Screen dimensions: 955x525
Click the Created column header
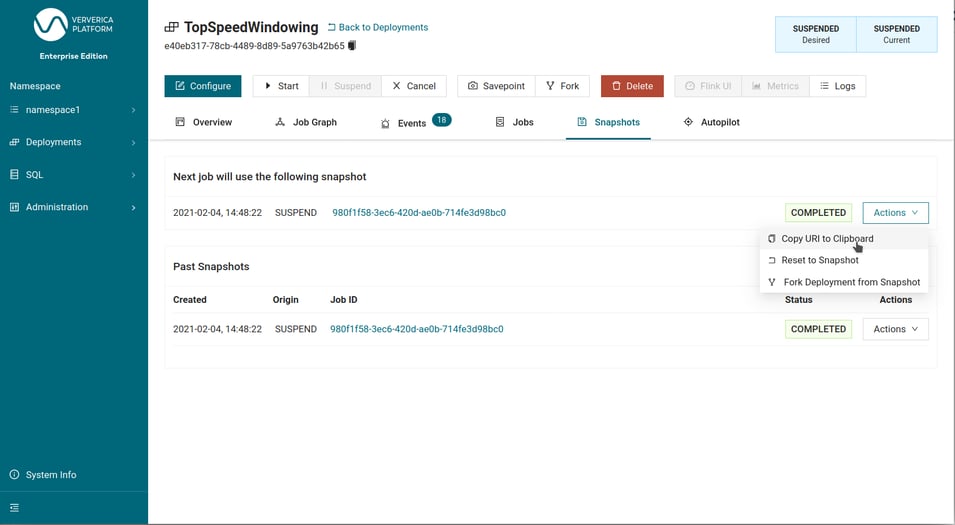click(x=189, y=300)
